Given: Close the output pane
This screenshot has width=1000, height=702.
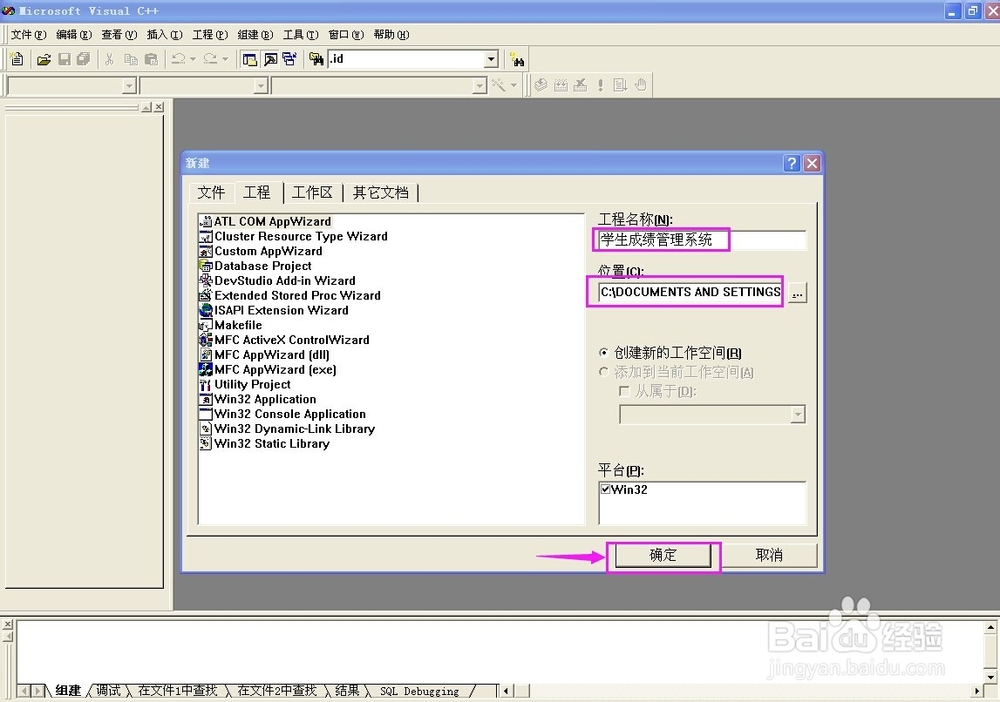Looking at the screenshot, I should (x=8, y=624).
